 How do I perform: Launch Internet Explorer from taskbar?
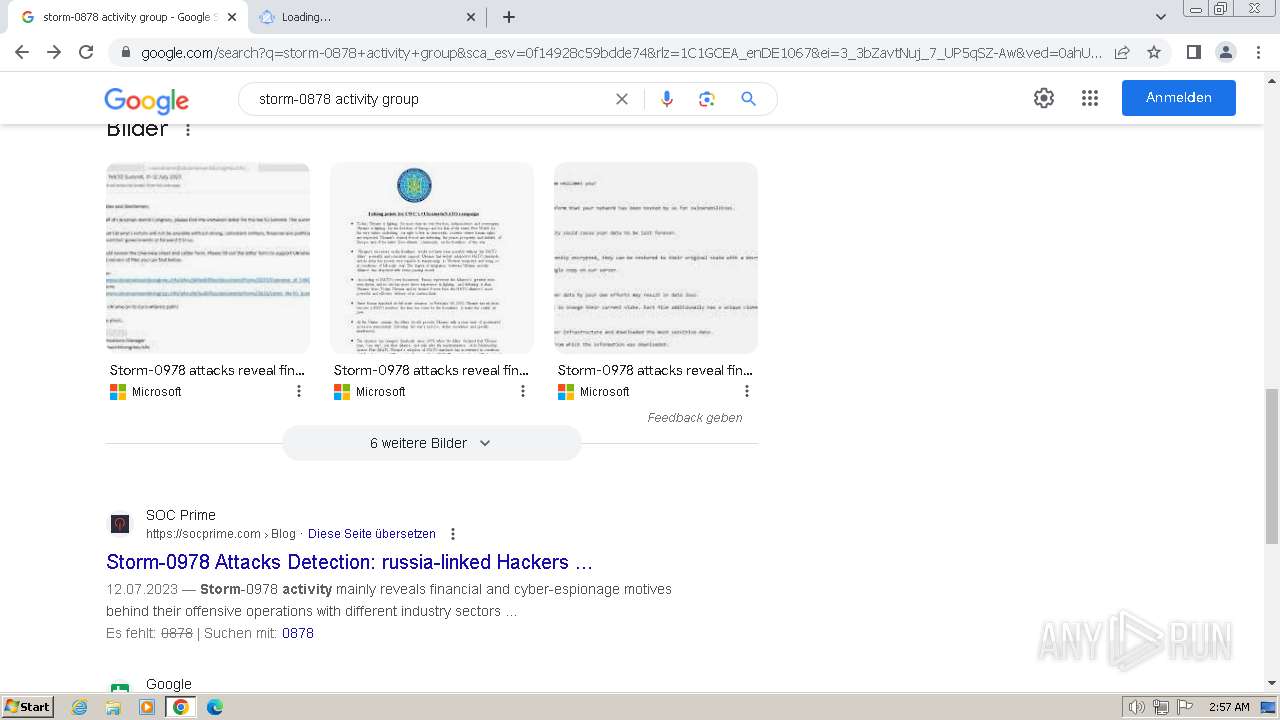pos(80,707)
